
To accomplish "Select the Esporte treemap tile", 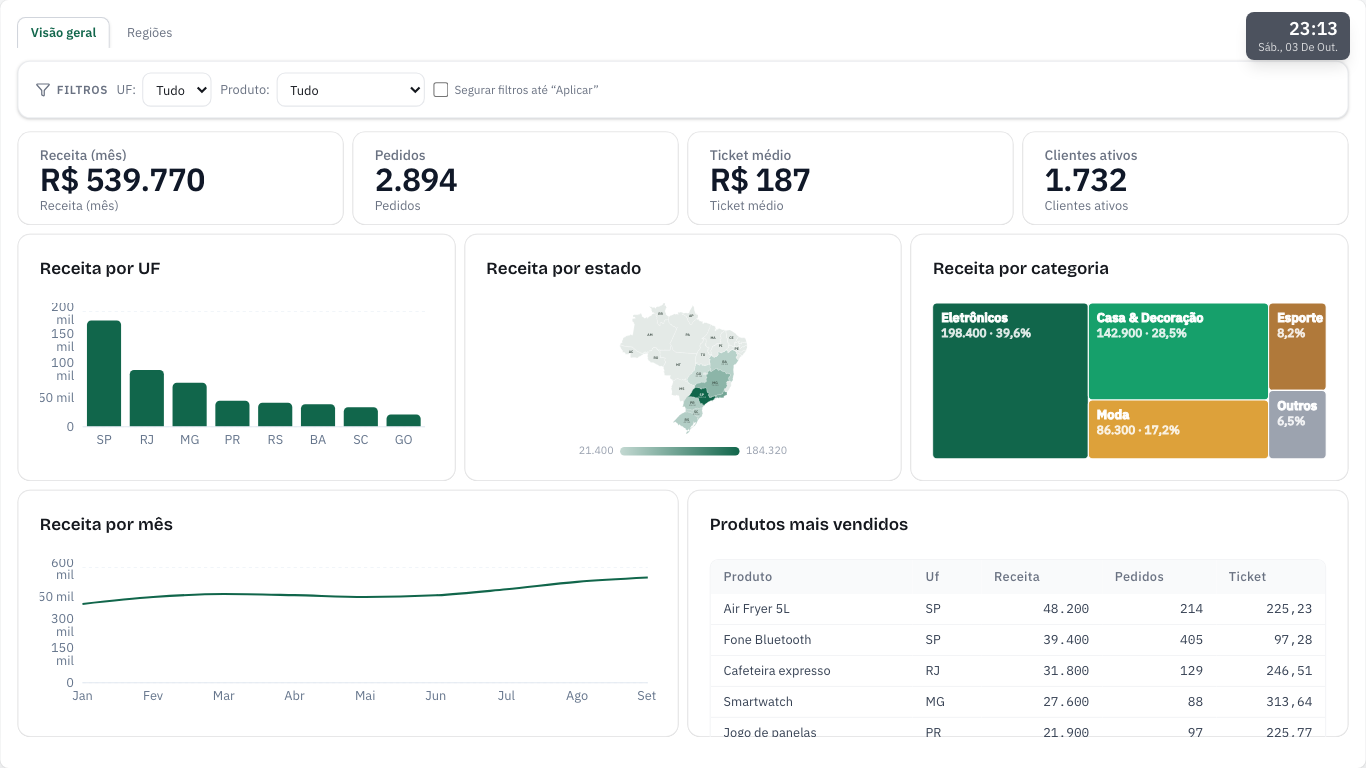I will coord(1297,346).
